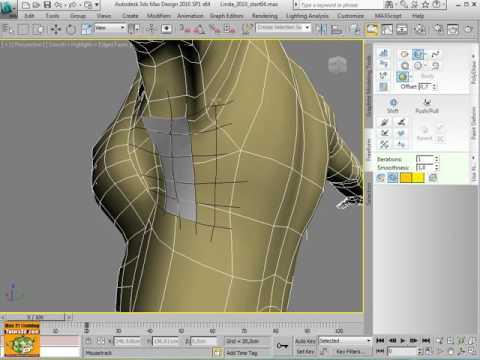This screenshot has height=360, width=480.
Task: Click the yellow color swatch in ribbon panel
Action: point(418,178)
